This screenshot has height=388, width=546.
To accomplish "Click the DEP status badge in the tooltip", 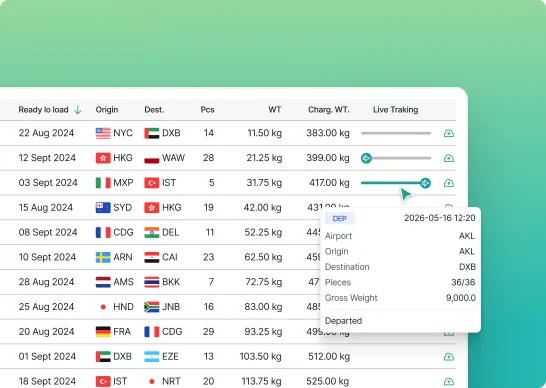I will (340, 218).
